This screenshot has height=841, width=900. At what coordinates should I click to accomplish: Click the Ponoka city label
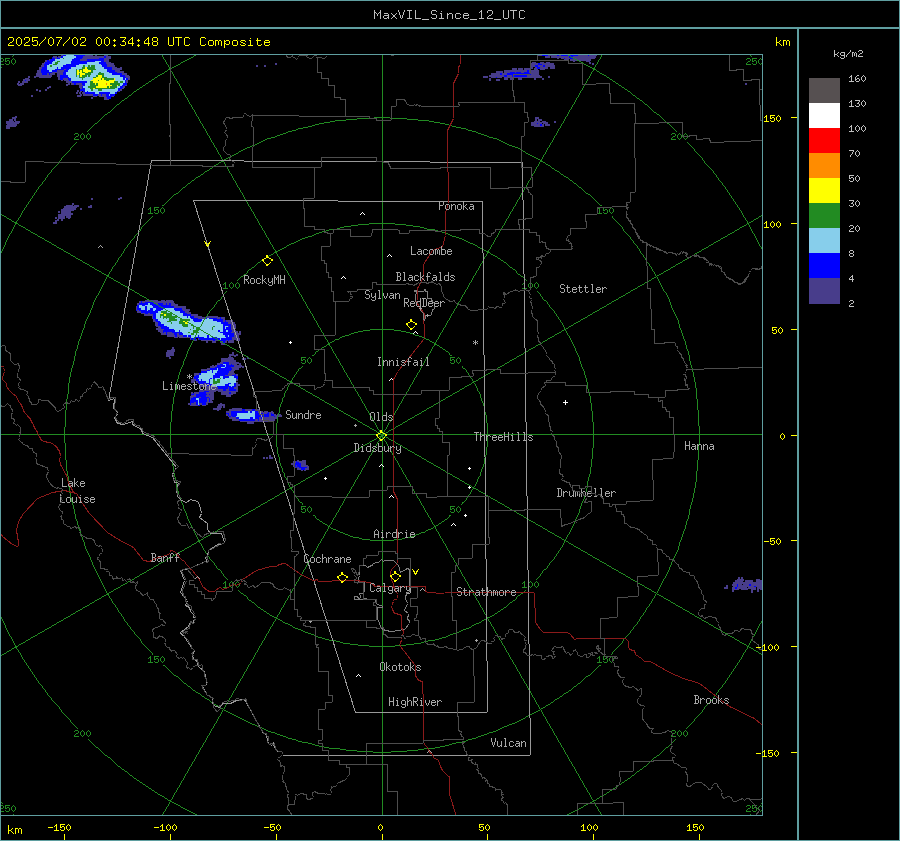point(456,206)
